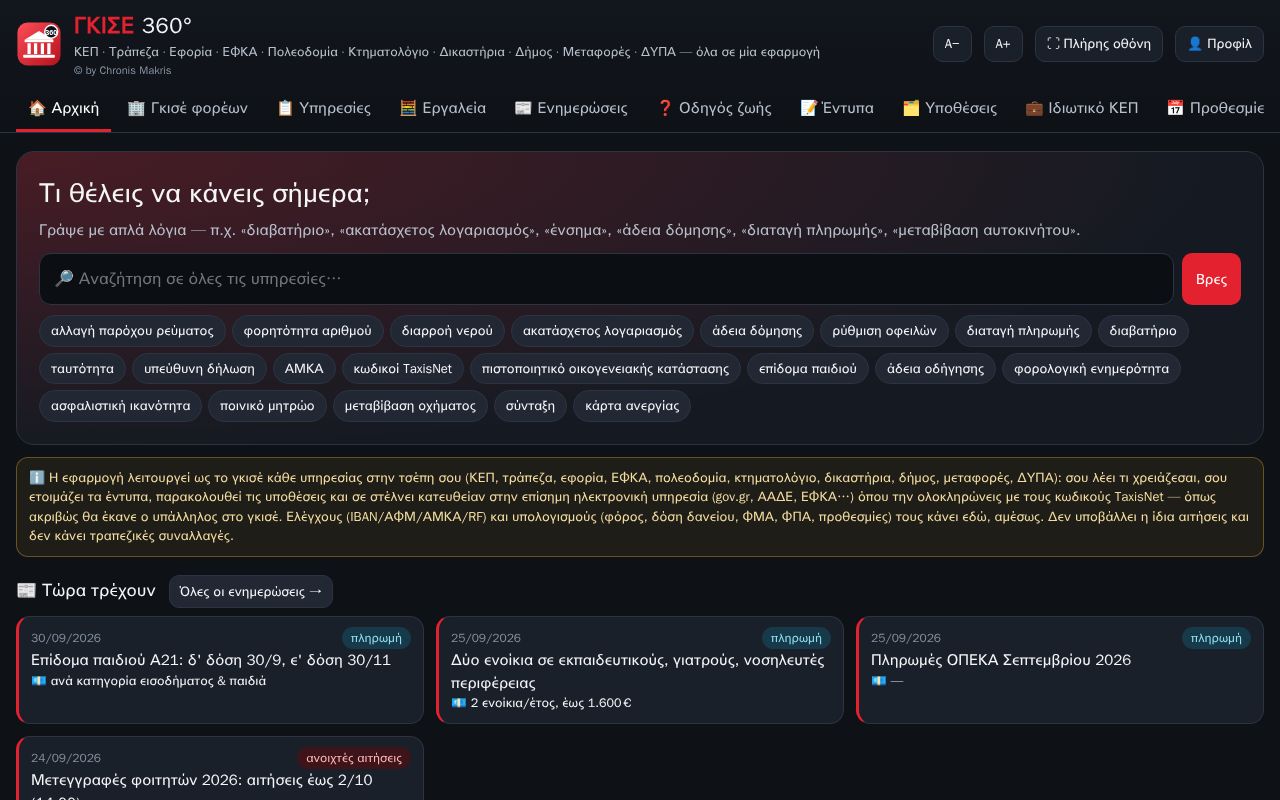Choose the κωδικοί TaxisNet chip
Screen dimensions: 1280x800
point(403,369)
